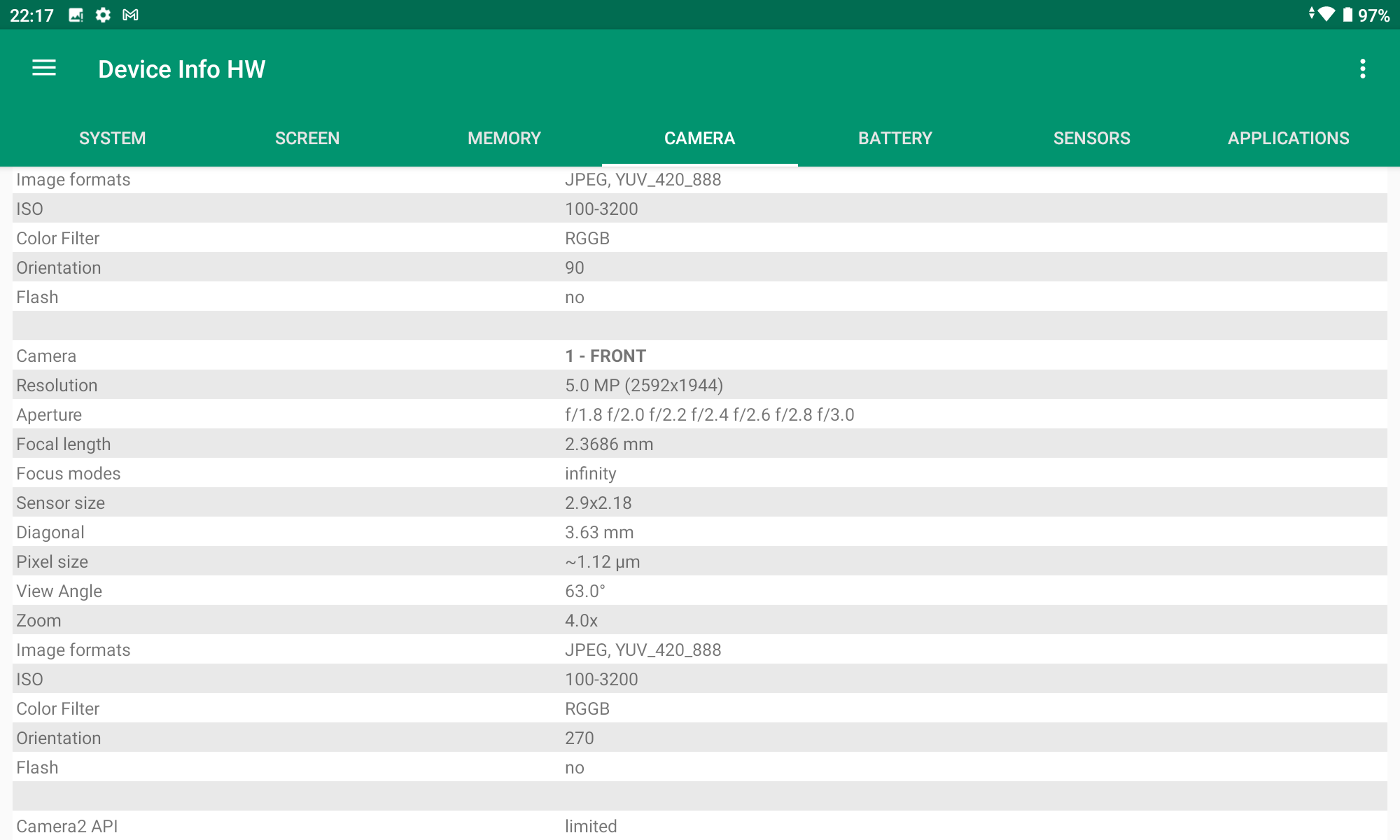Tap the Gmail notification icon

[x=130, y=15]
